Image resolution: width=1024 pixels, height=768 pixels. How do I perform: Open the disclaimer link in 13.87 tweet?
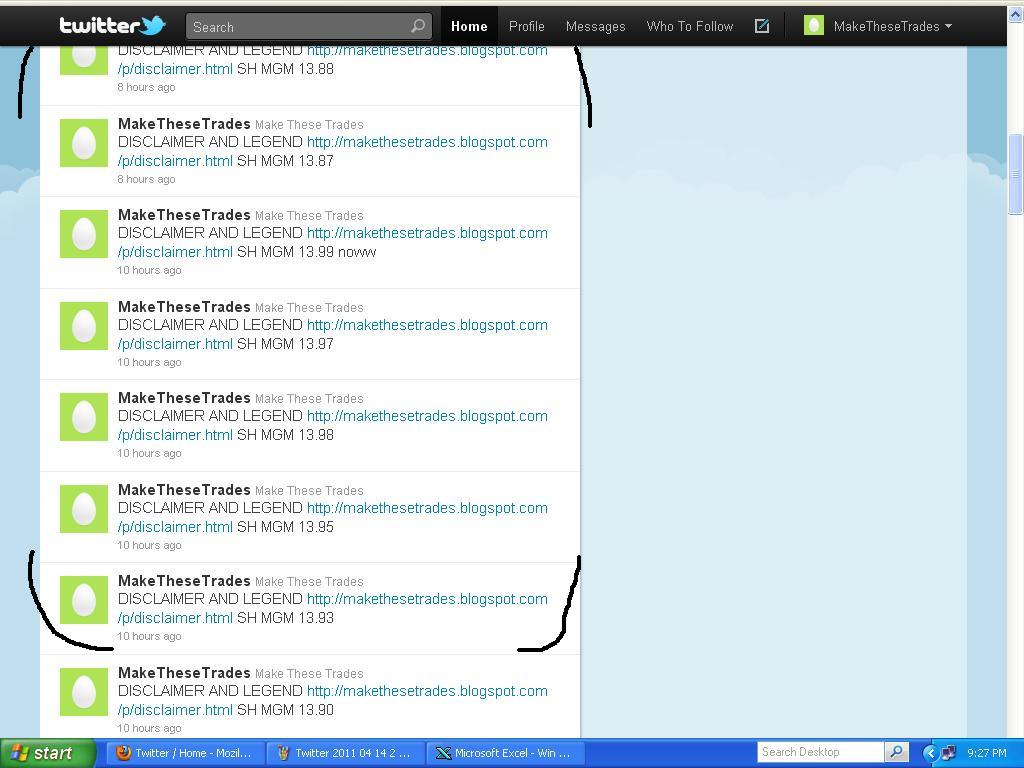point(332,152)
